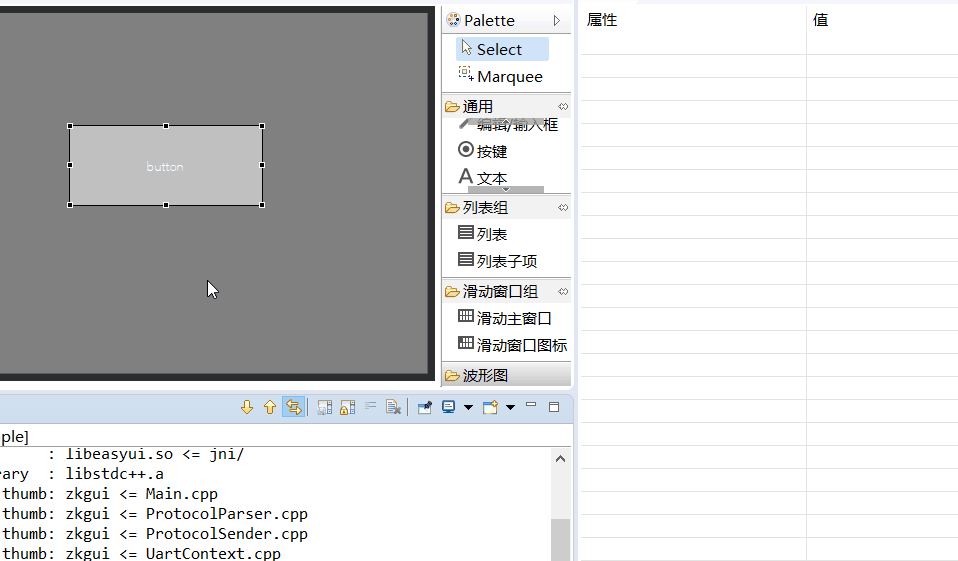Open the new console view dropdown arrow
Image resolution: width=958 pixels, height=561 pixels.
pyautogui.click(x=510, y=407)
